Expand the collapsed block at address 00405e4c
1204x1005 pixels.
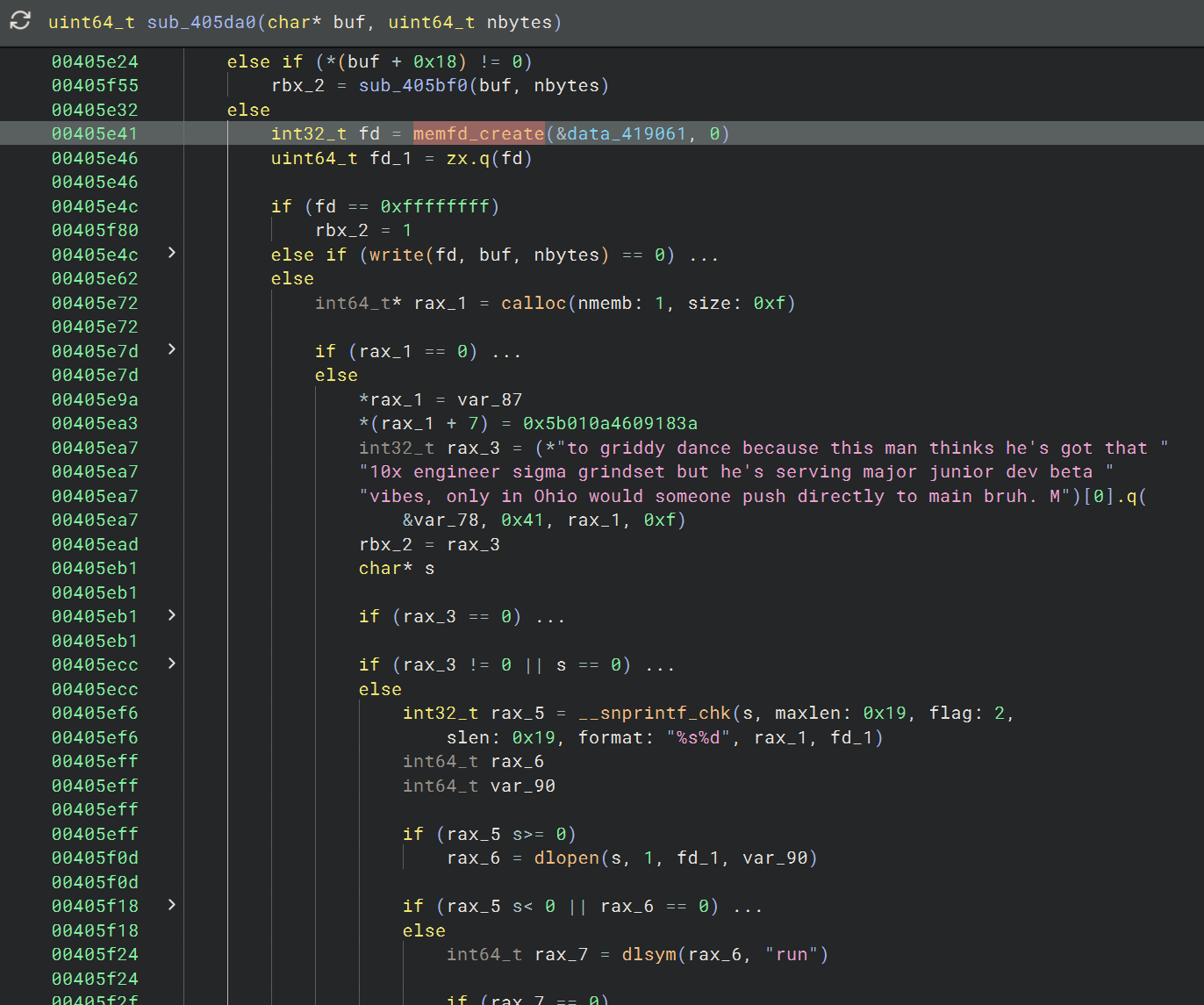click(171, 253)
